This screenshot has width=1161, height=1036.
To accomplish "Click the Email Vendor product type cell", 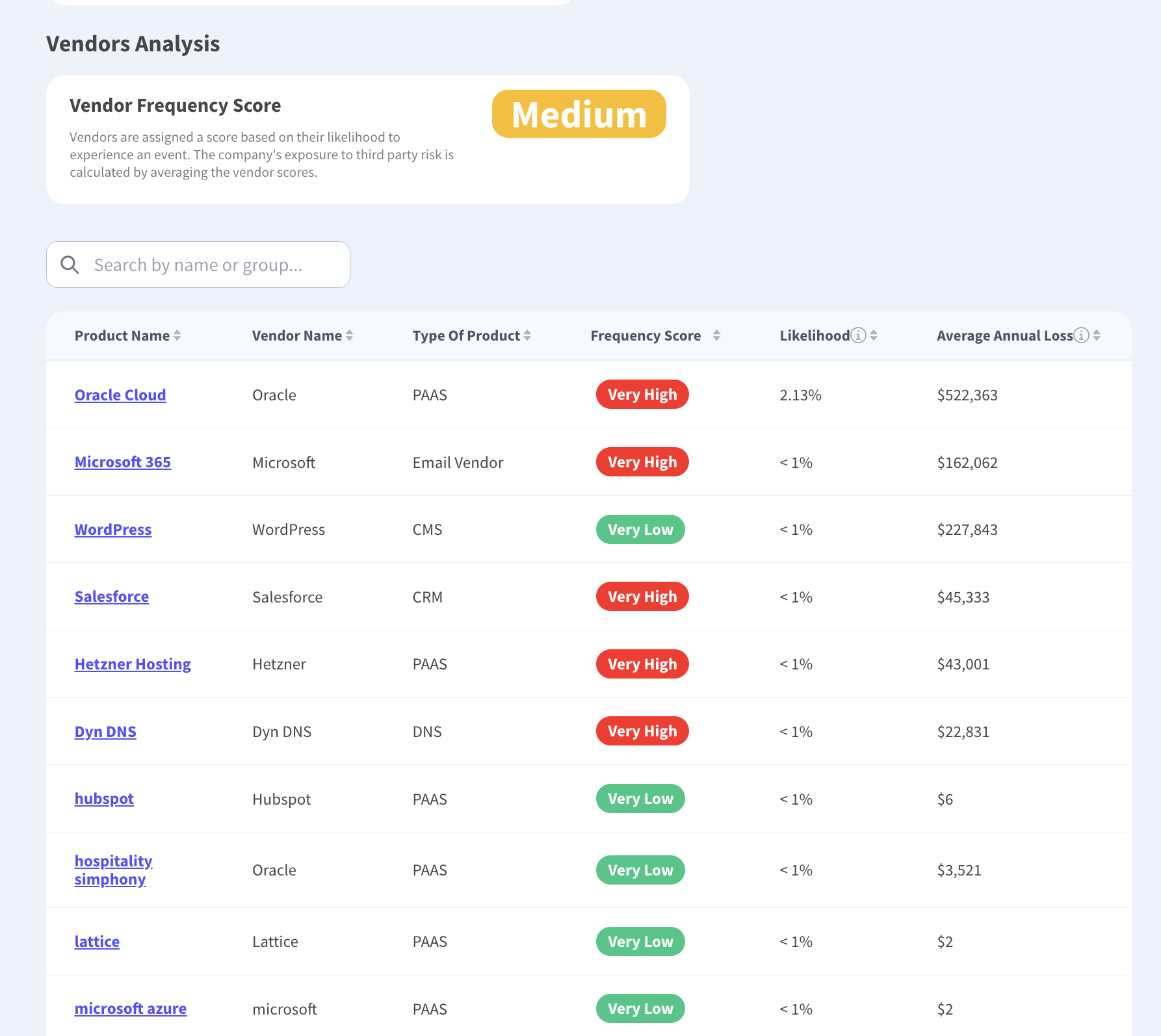I will [x=458, y=463].
